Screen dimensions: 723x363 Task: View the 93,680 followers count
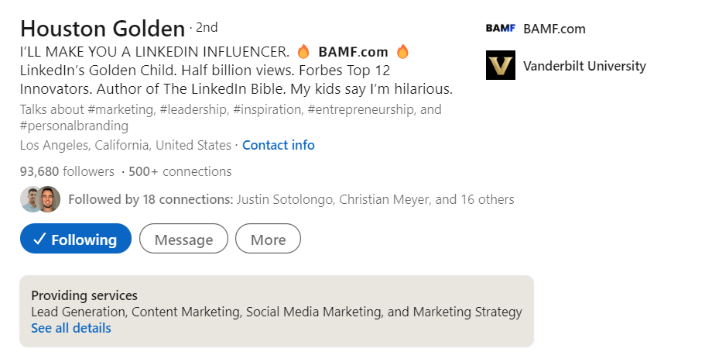pyautogui.click(x=67, y=172)
